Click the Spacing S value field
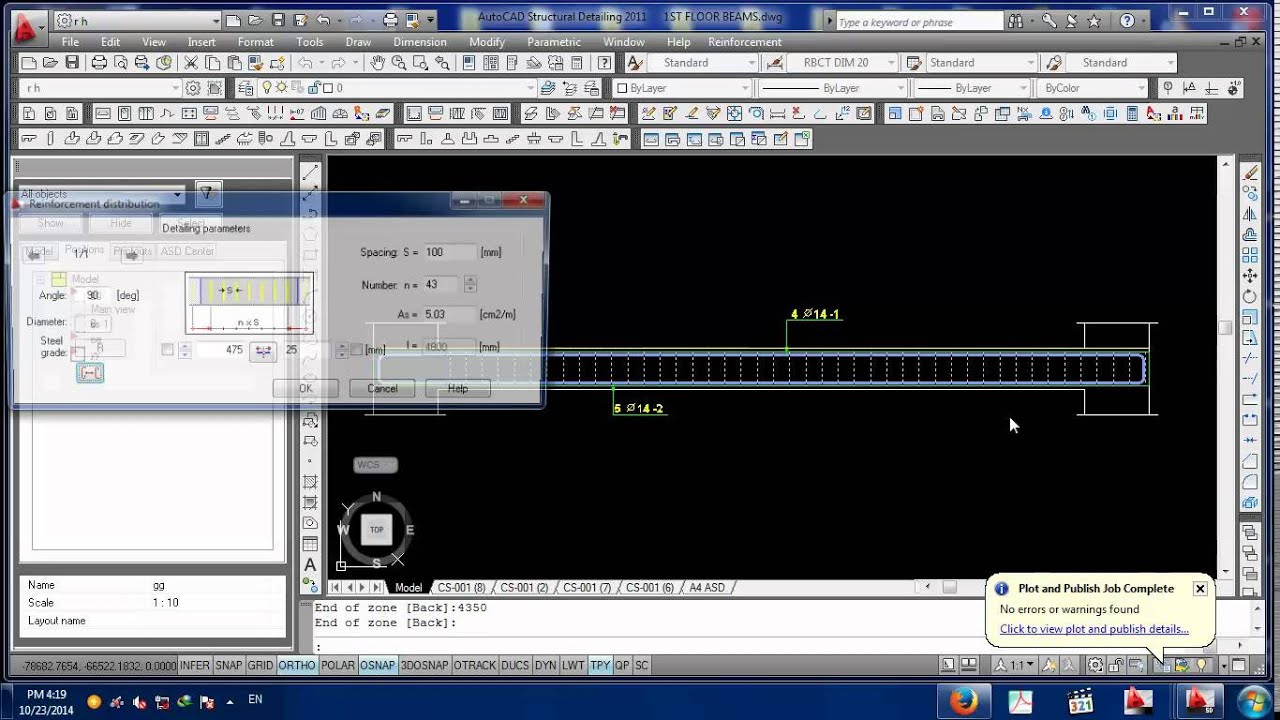This screenshot has width=1280, height=720. [x=450, y=252]
